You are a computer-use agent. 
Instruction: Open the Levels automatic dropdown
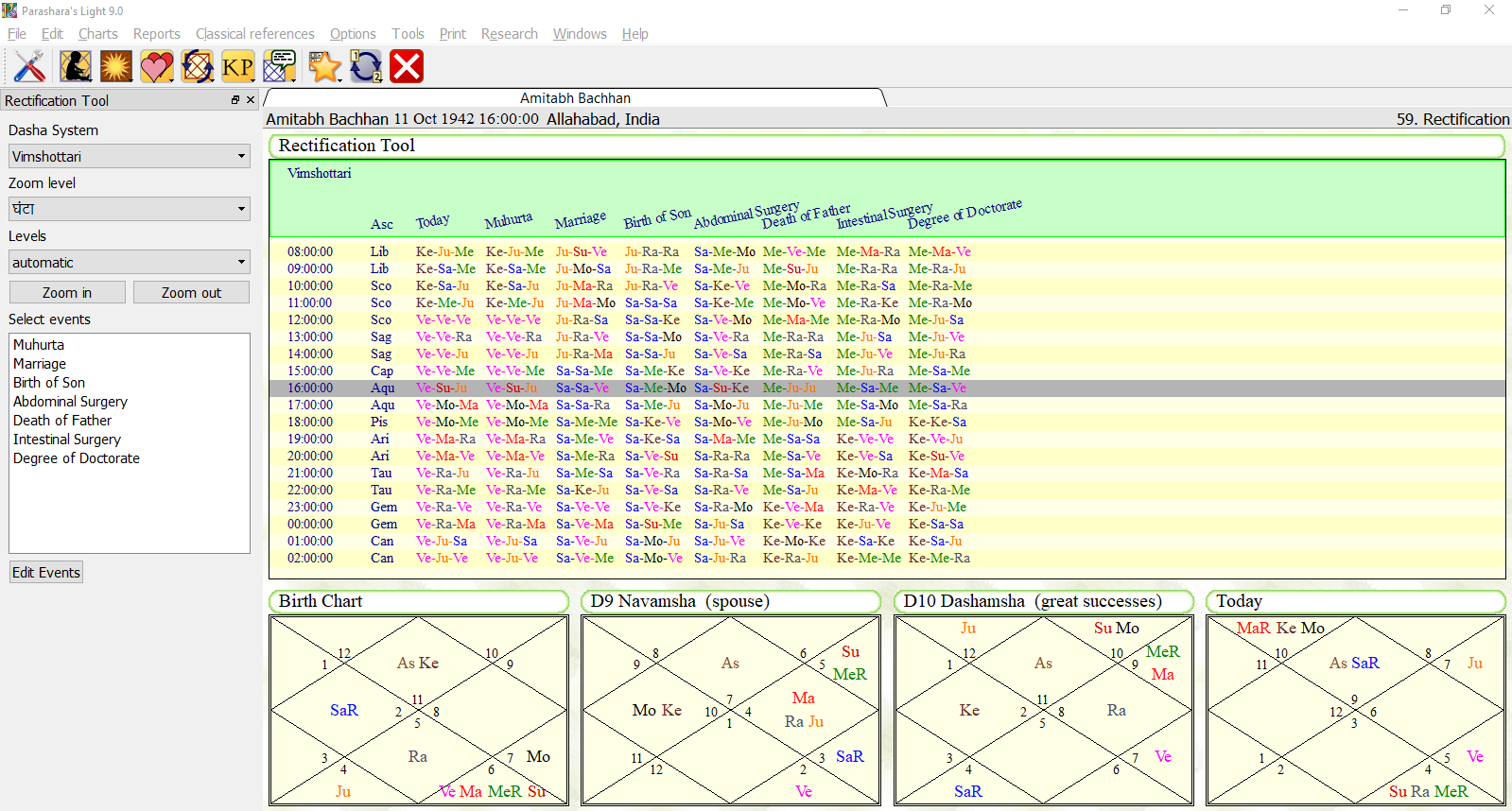(130, 262)
